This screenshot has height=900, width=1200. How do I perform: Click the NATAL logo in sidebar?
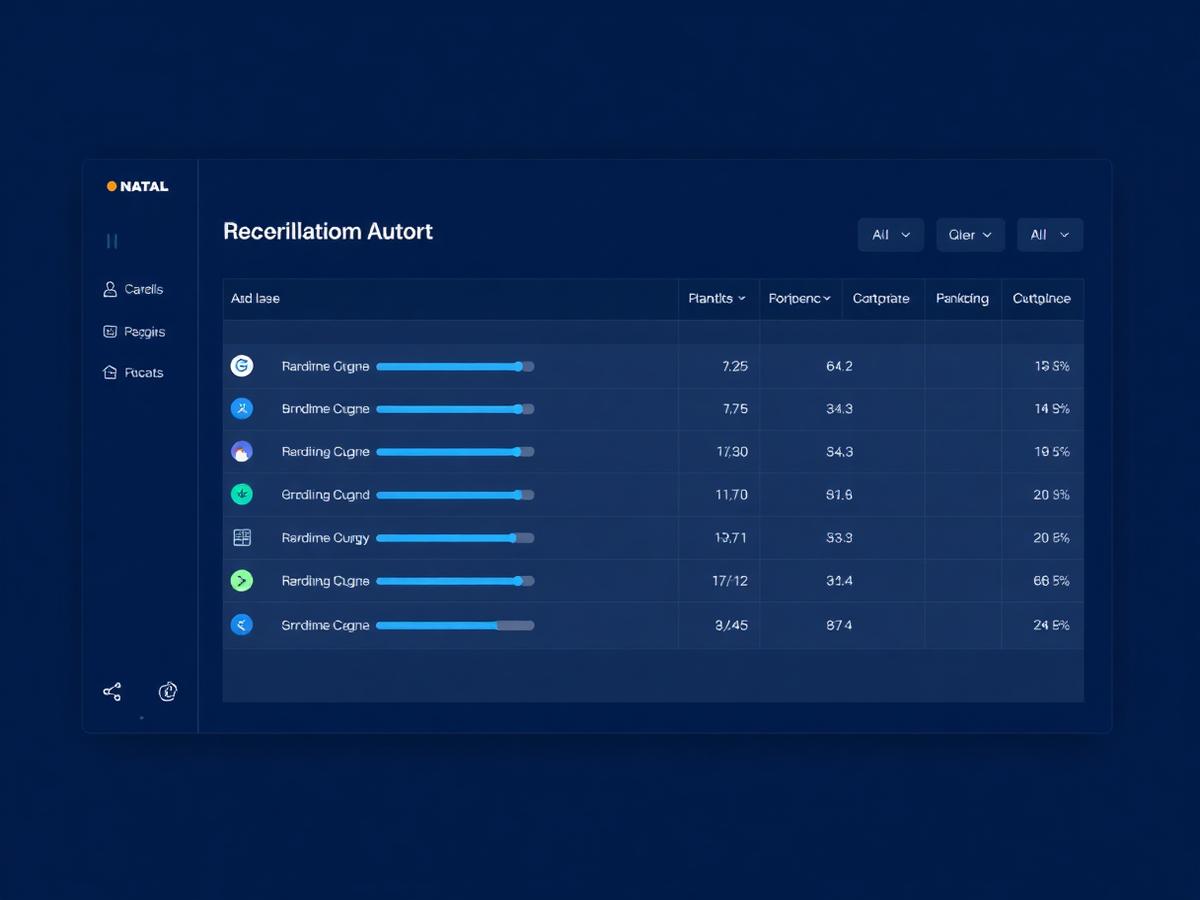click(x=138, y=186)
